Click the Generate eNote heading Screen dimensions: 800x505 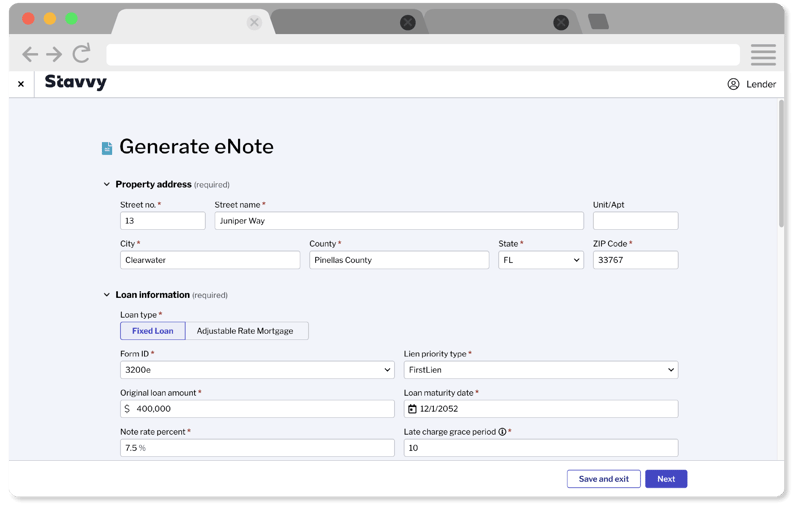[196, 146]
